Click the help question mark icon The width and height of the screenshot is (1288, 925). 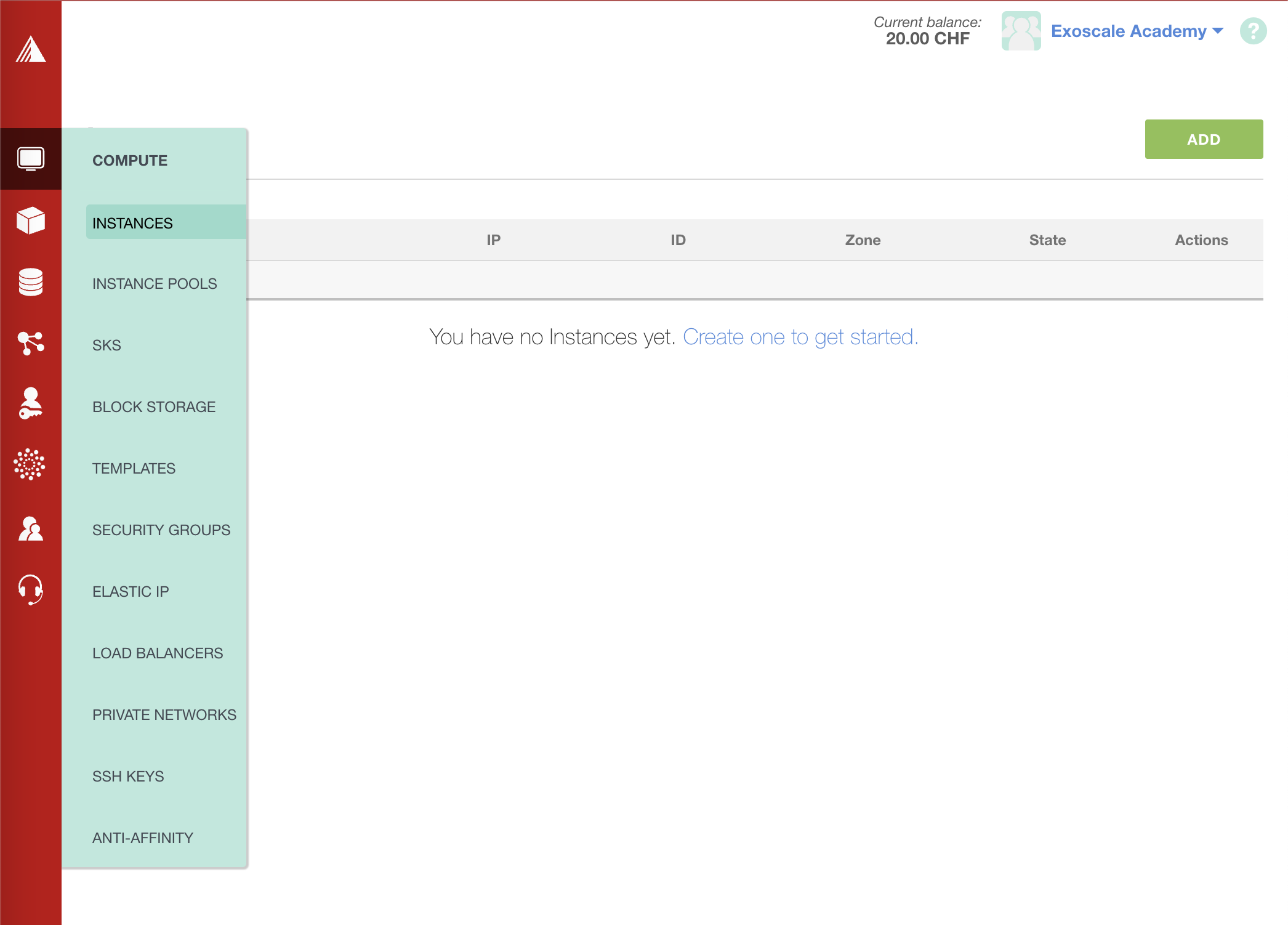[x=1253, y=31]
